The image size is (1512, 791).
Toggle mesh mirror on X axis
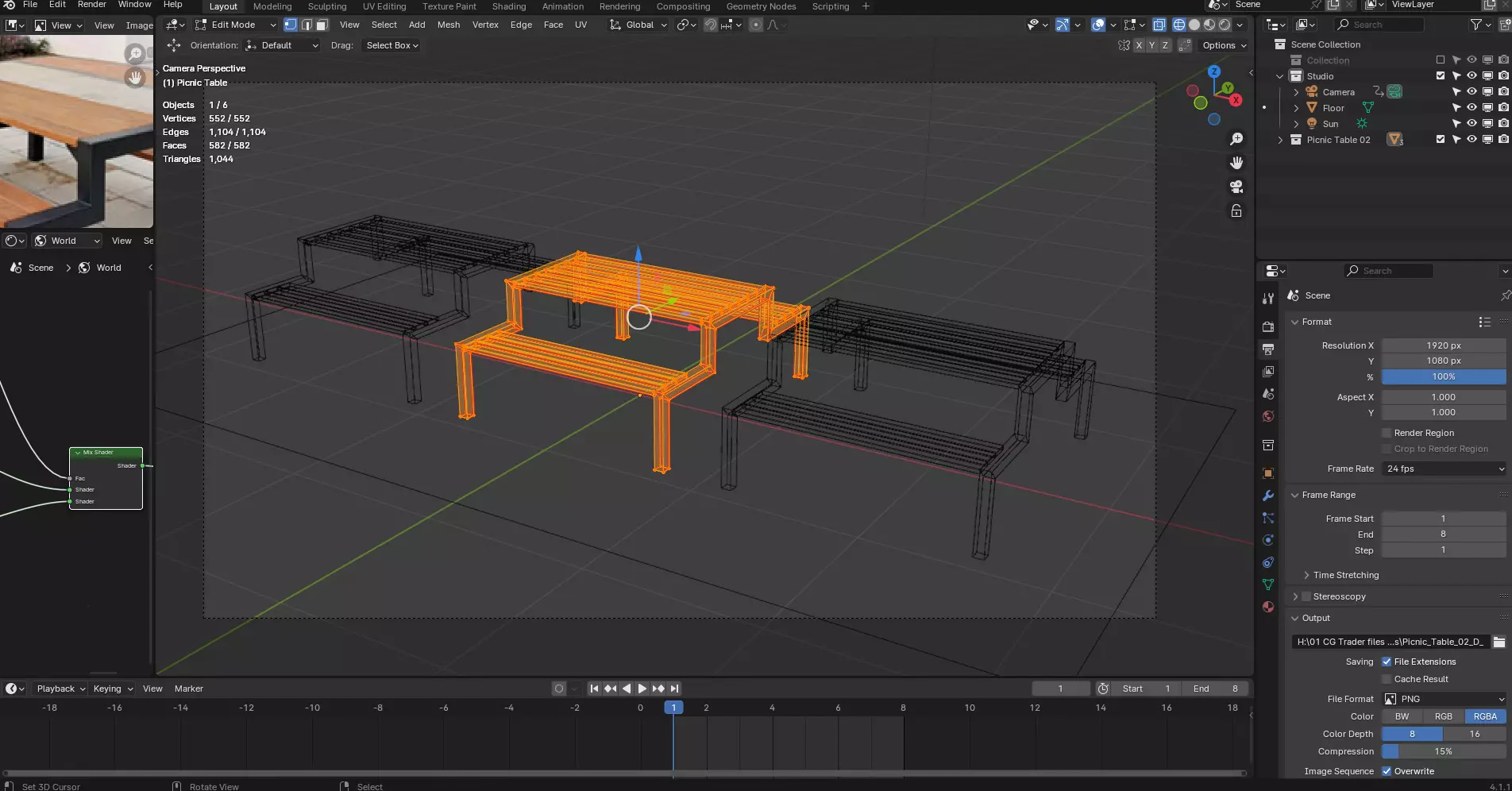(1139, 45)
